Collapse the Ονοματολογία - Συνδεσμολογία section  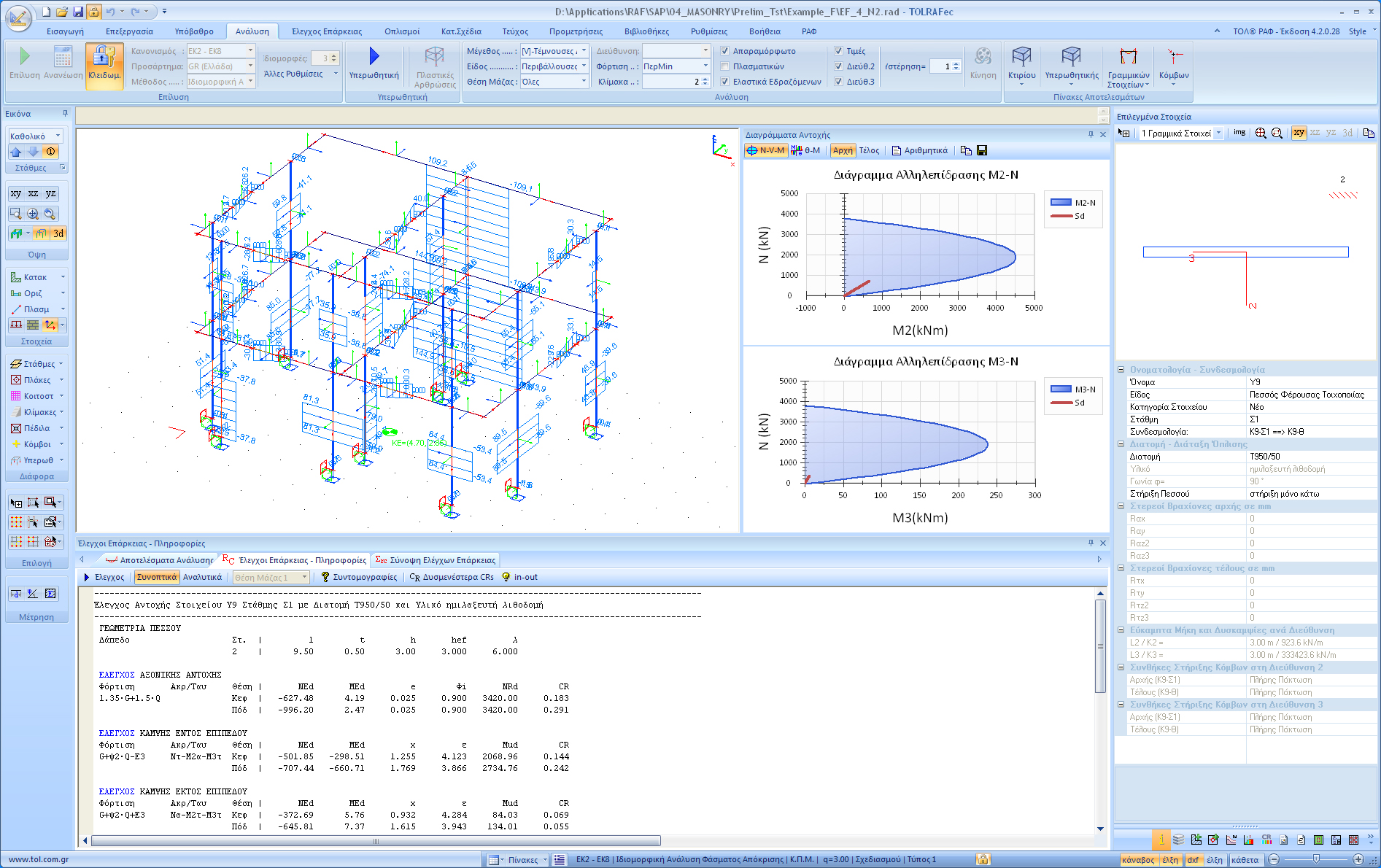tap(1121, 370)
